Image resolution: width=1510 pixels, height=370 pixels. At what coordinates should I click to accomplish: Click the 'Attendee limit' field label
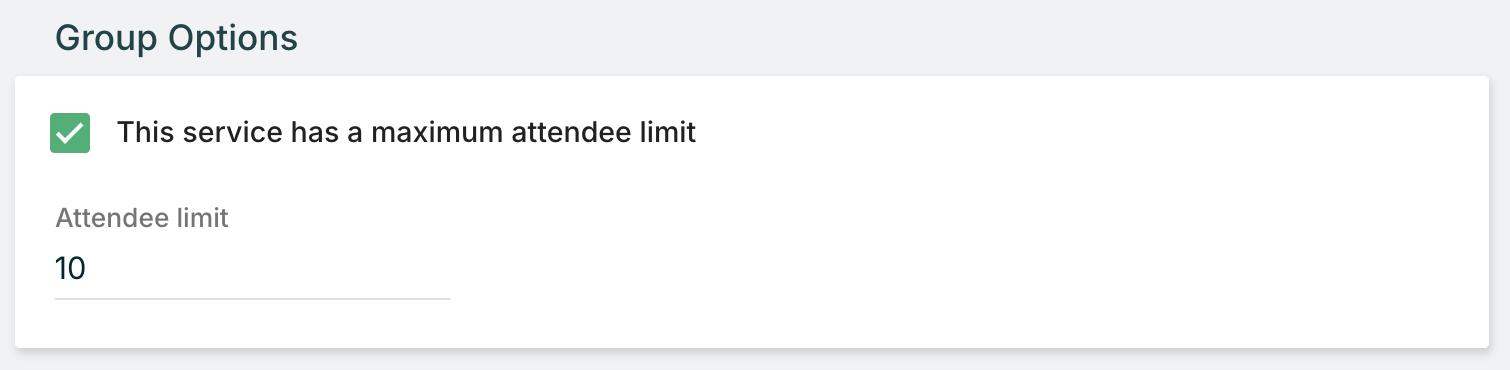142,218
